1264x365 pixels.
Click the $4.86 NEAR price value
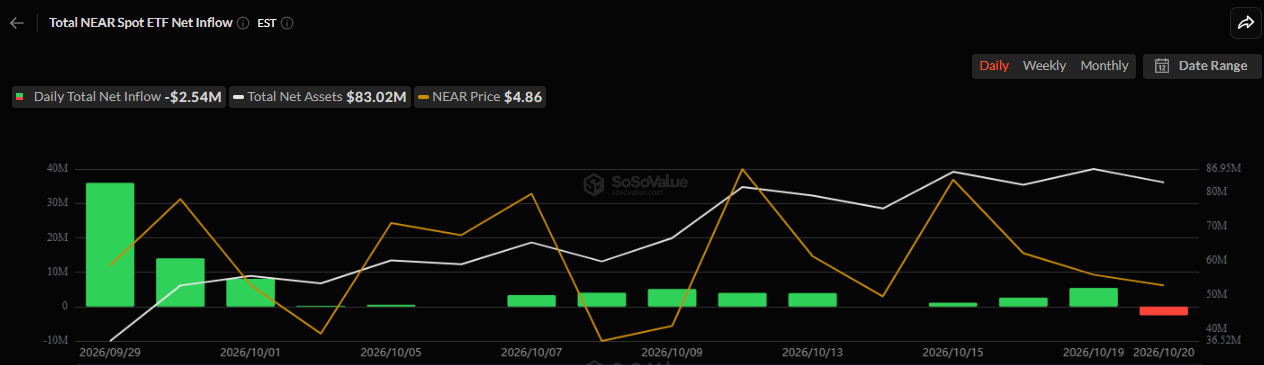[524, 97]
